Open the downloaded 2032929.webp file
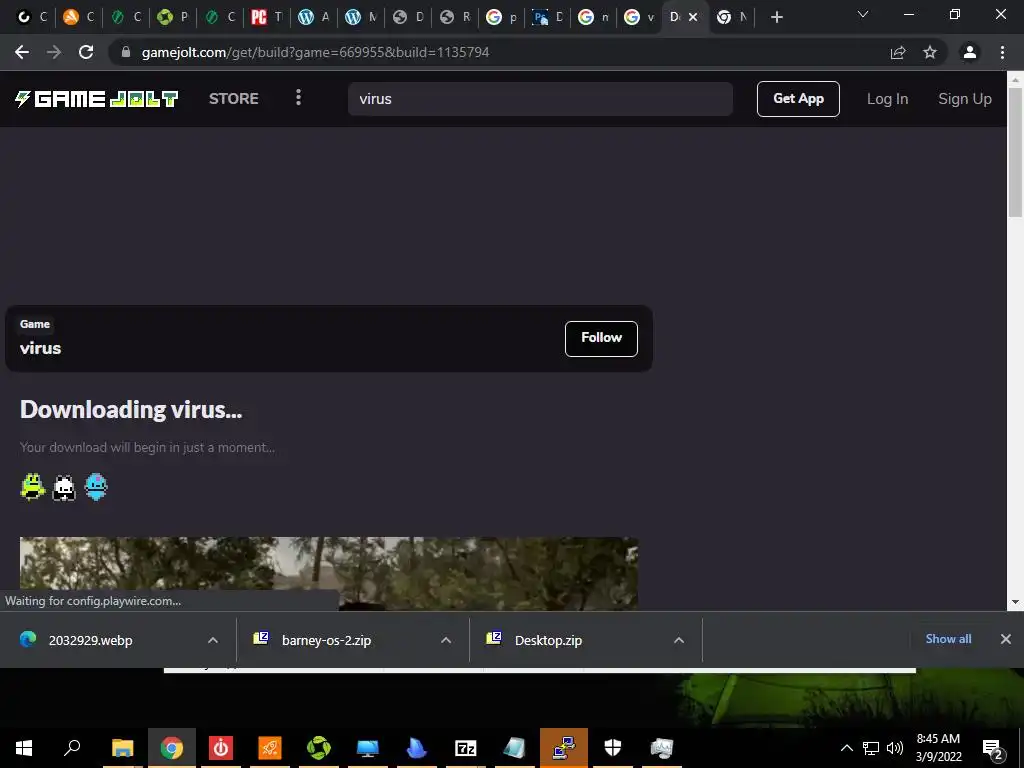This screenshot has width=1024, height=768. click(x=91, y=640)
